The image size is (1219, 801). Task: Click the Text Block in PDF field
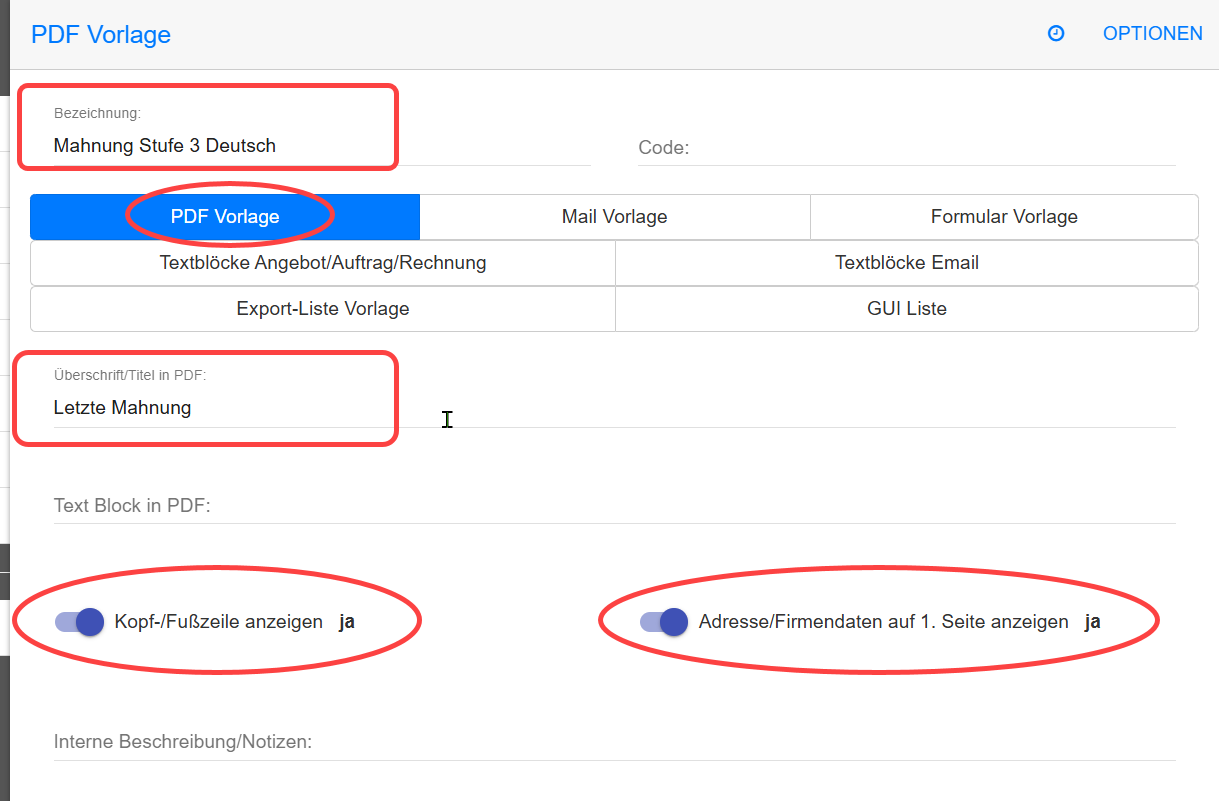(x=614, y=506)
